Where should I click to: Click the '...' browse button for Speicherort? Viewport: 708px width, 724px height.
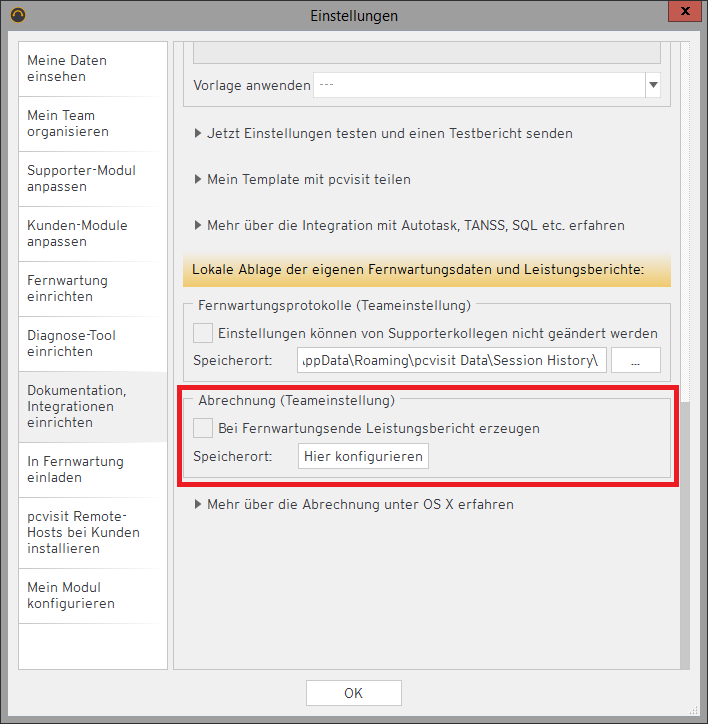[x=635, y=361]
